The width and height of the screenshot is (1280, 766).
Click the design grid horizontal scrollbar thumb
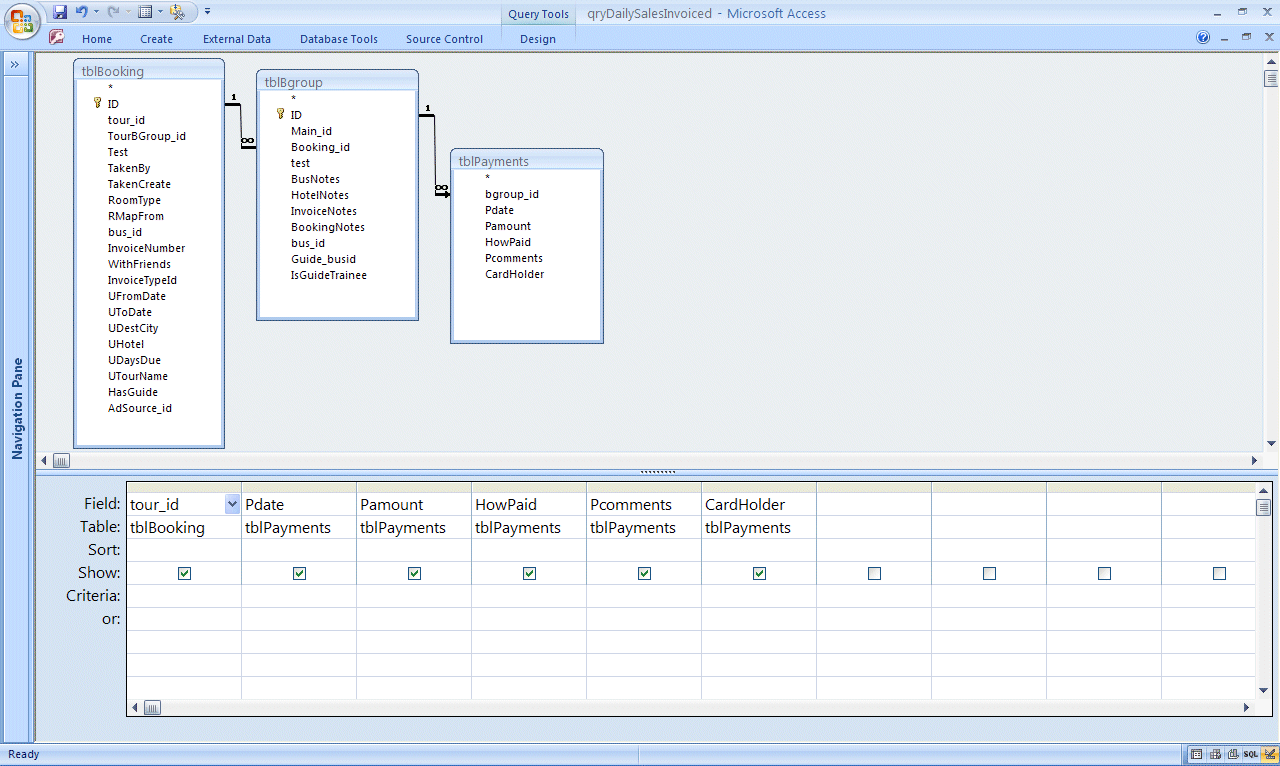pyautogui.click(x=152, y=708)
